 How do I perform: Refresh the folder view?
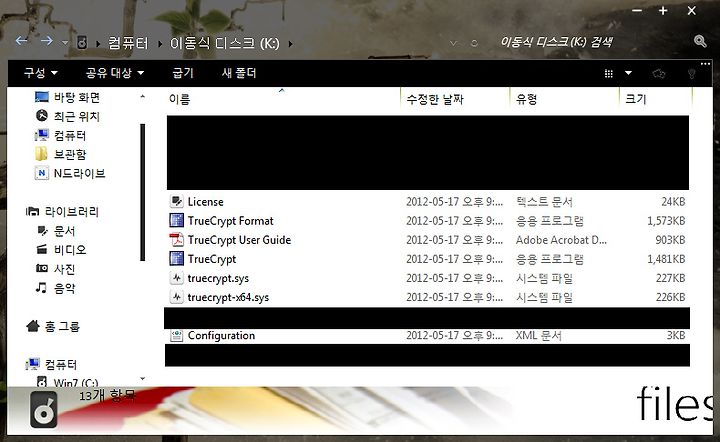pos(474,43)
